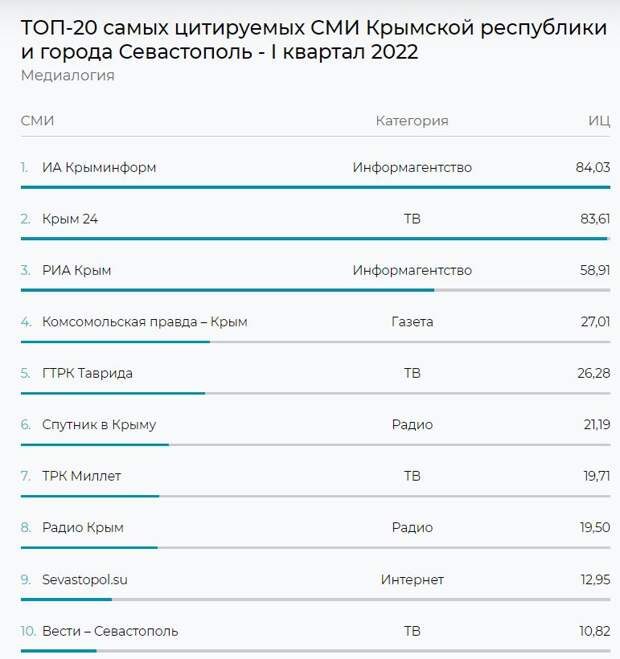Image resolution: width=620 pixels, height=659 pixels.
Task: Click the ИА Крыминформ index bar
Action: tap(300, 187)
